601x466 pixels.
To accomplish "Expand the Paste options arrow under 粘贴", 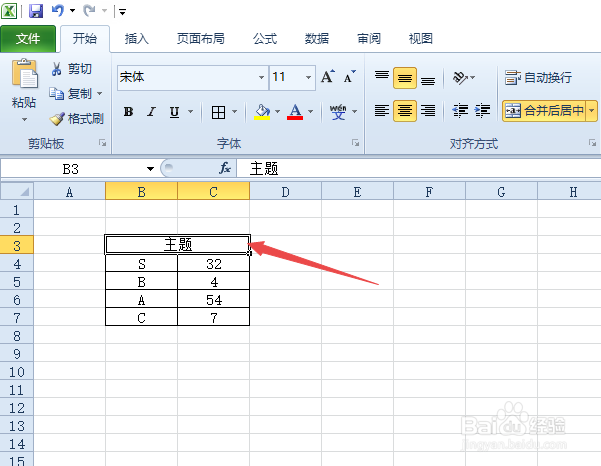I will pos(24,120).
